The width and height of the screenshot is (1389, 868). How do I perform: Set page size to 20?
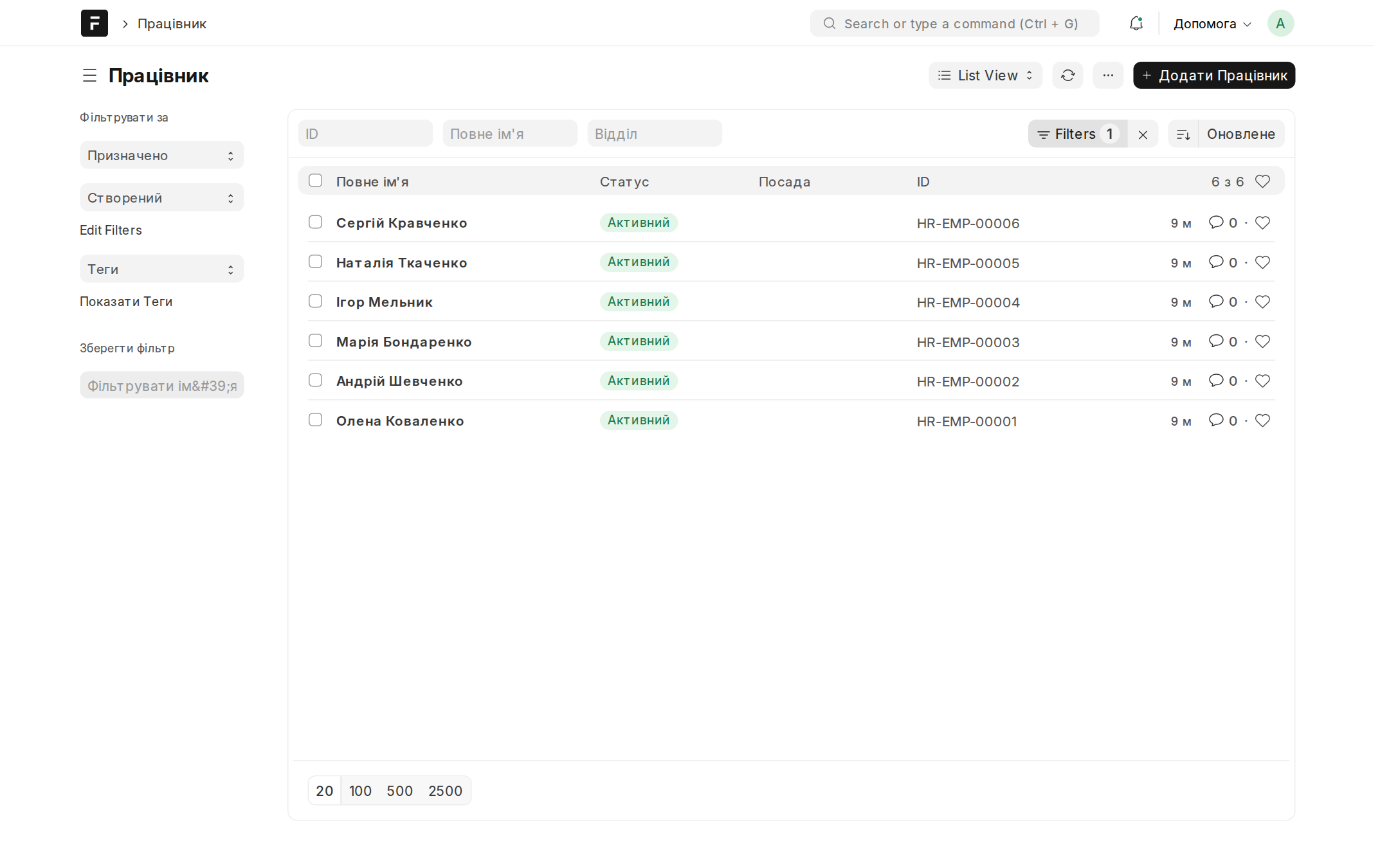click(x=324, y=791)
